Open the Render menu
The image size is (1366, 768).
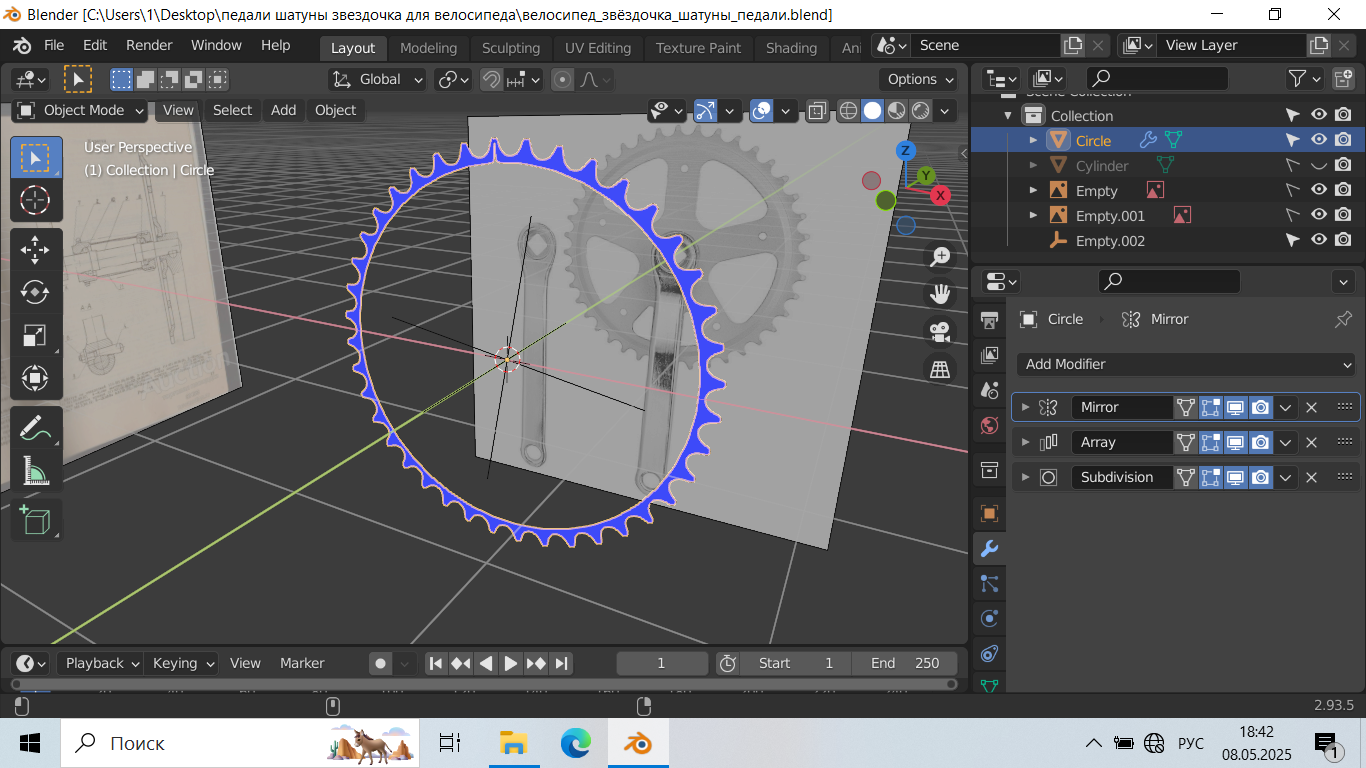coord(149,45)
